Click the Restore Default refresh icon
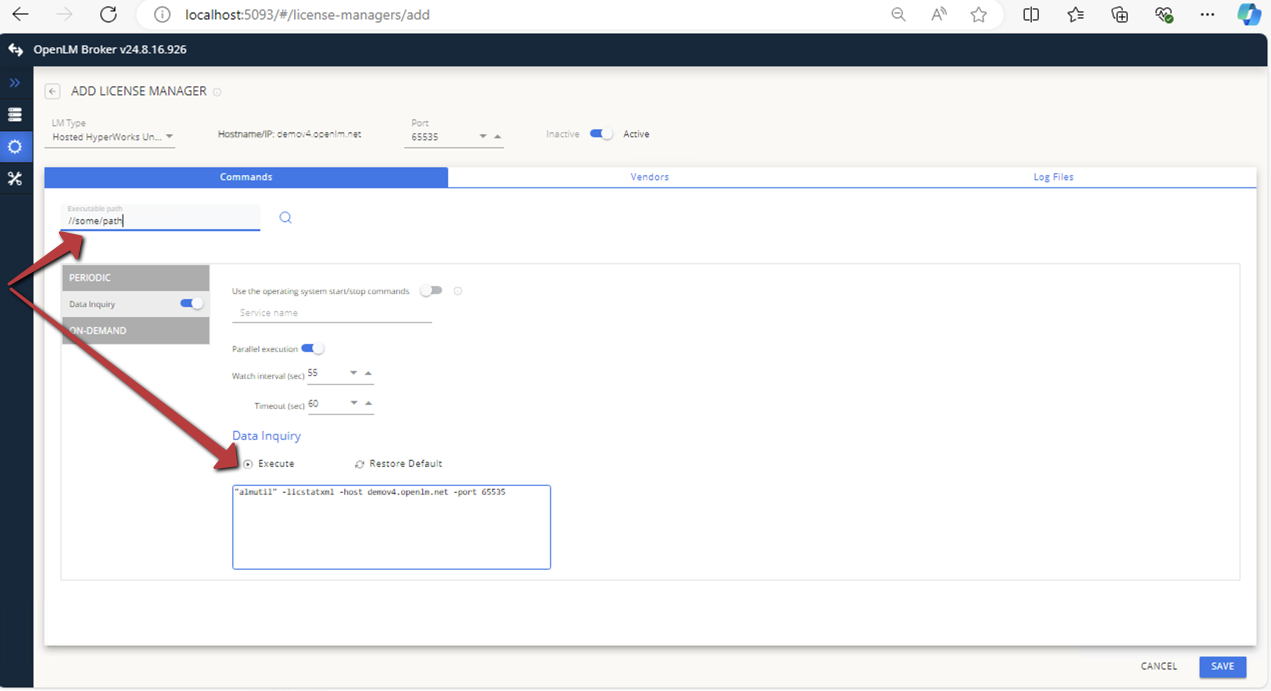1271x691 pixels. (x=357, y=463)
